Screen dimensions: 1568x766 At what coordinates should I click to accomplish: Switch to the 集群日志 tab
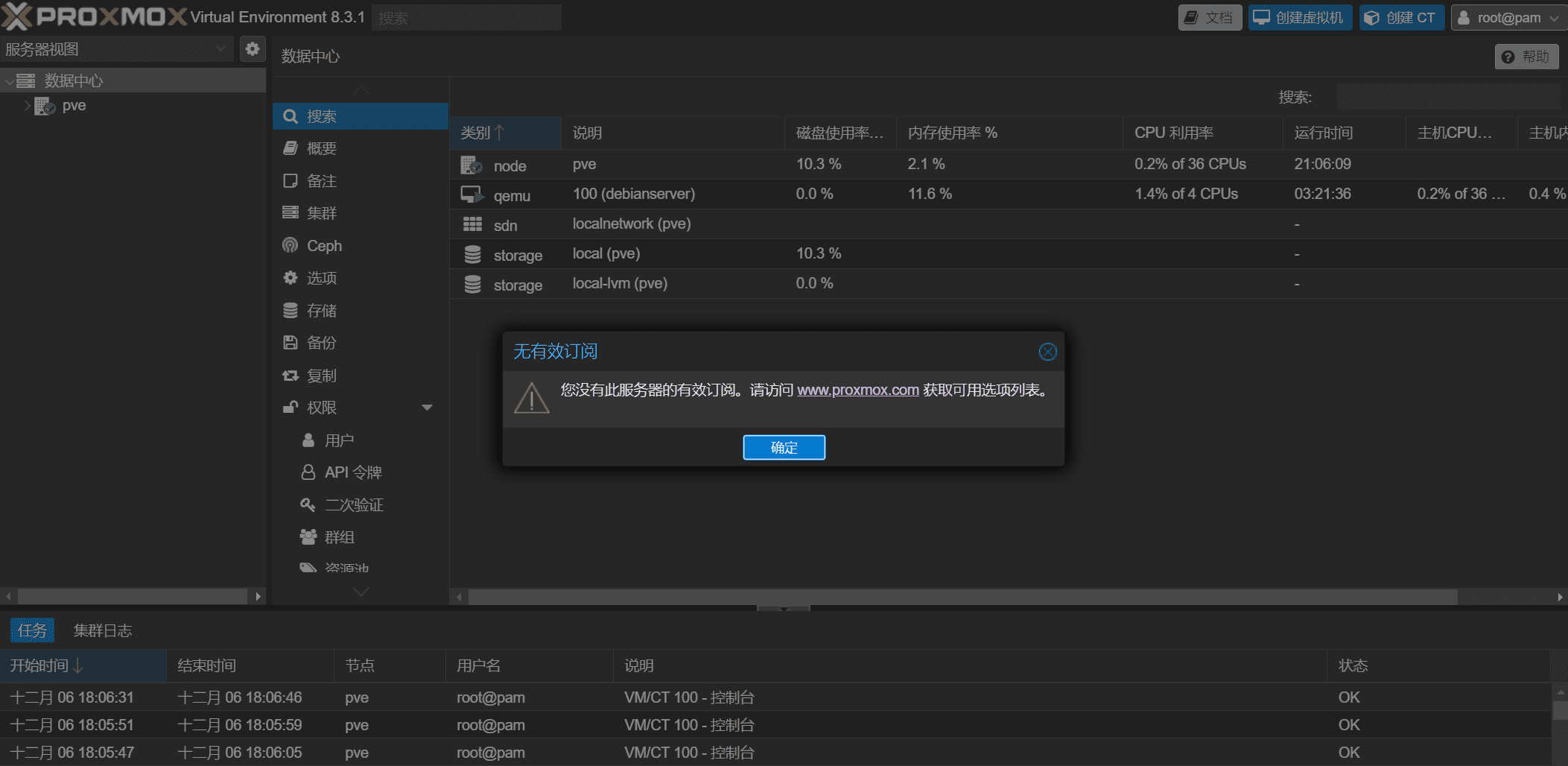[x=103, y=630]
